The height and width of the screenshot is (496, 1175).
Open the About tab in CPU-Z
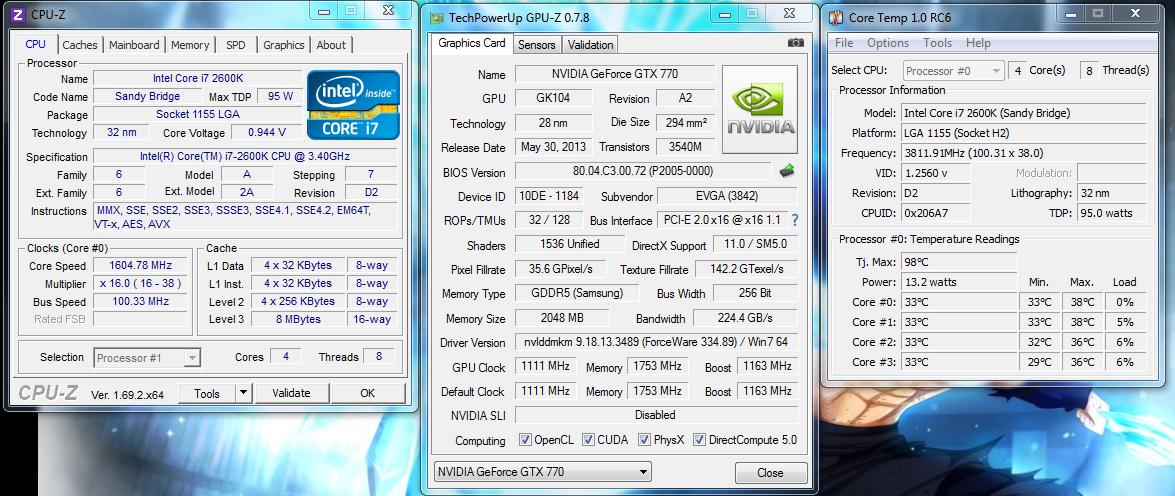click(330, 45)
